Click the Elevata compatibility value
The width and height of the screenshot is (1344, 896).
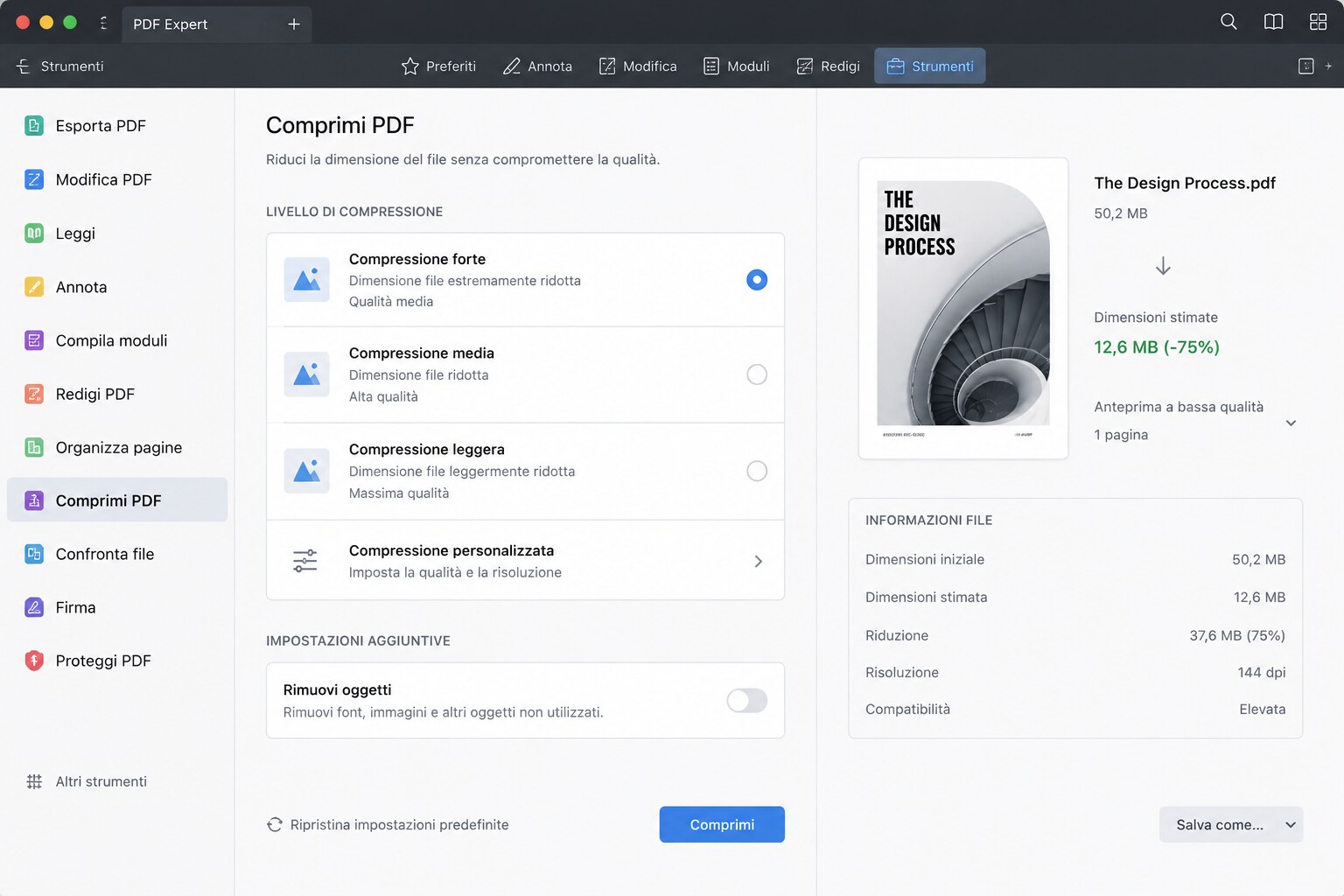click(1263, 709)
